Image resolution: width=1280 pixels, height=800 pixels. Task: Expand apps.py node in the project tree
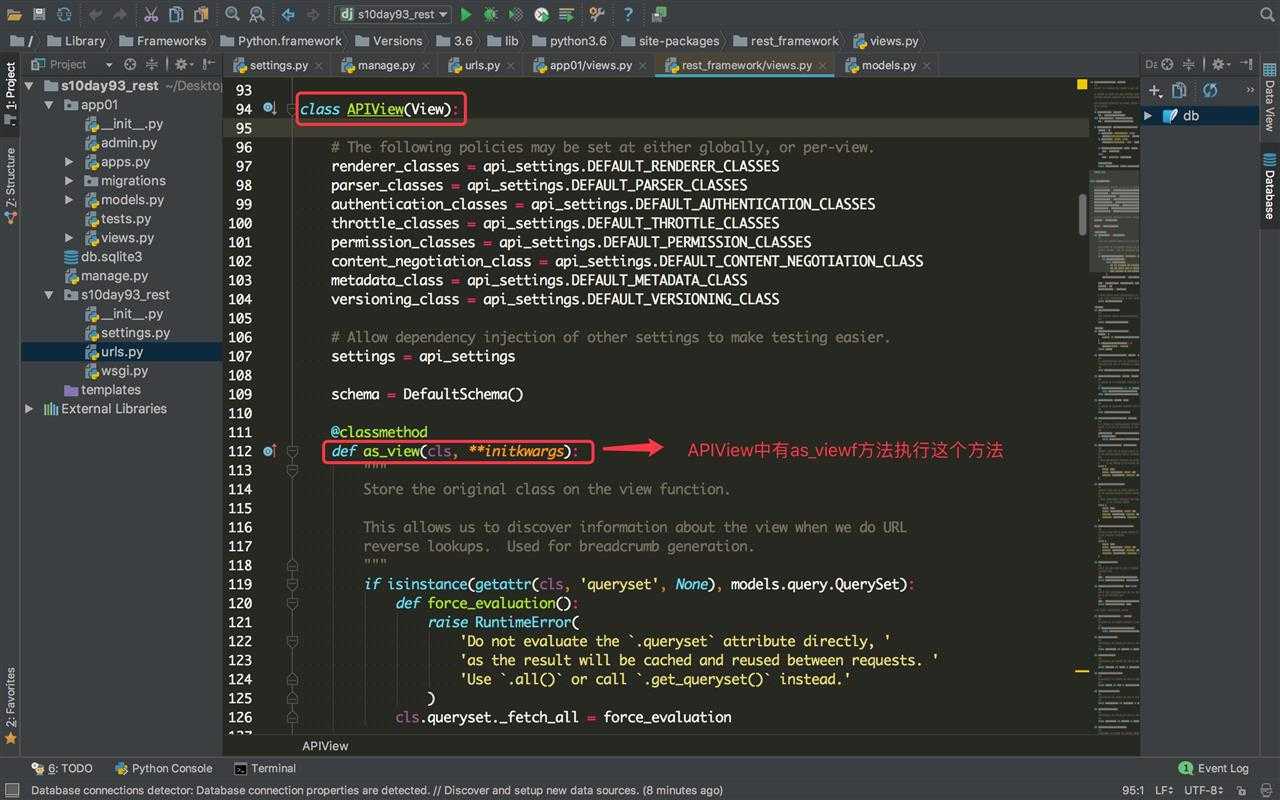69,162
